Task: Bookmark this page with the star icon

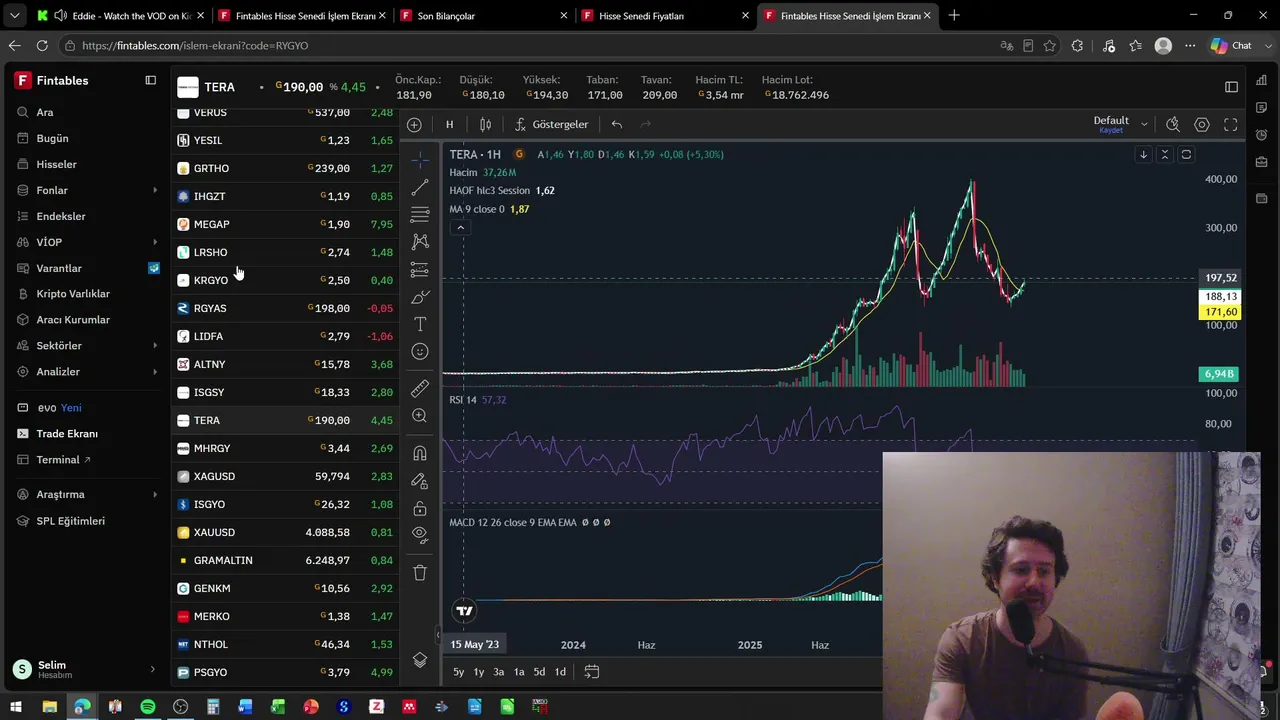Action: tap(1050, 45)
